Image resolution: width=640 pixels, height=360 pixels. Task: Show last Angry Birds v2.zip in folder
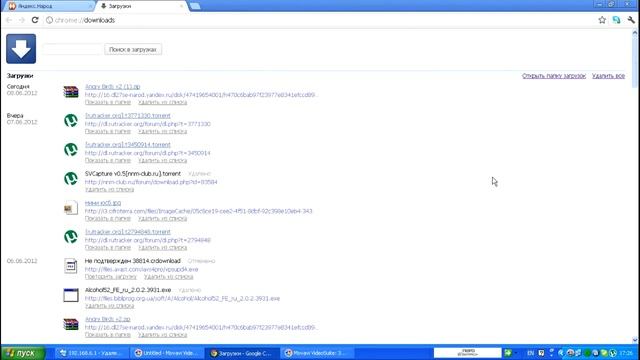click(x=108, y=334)
